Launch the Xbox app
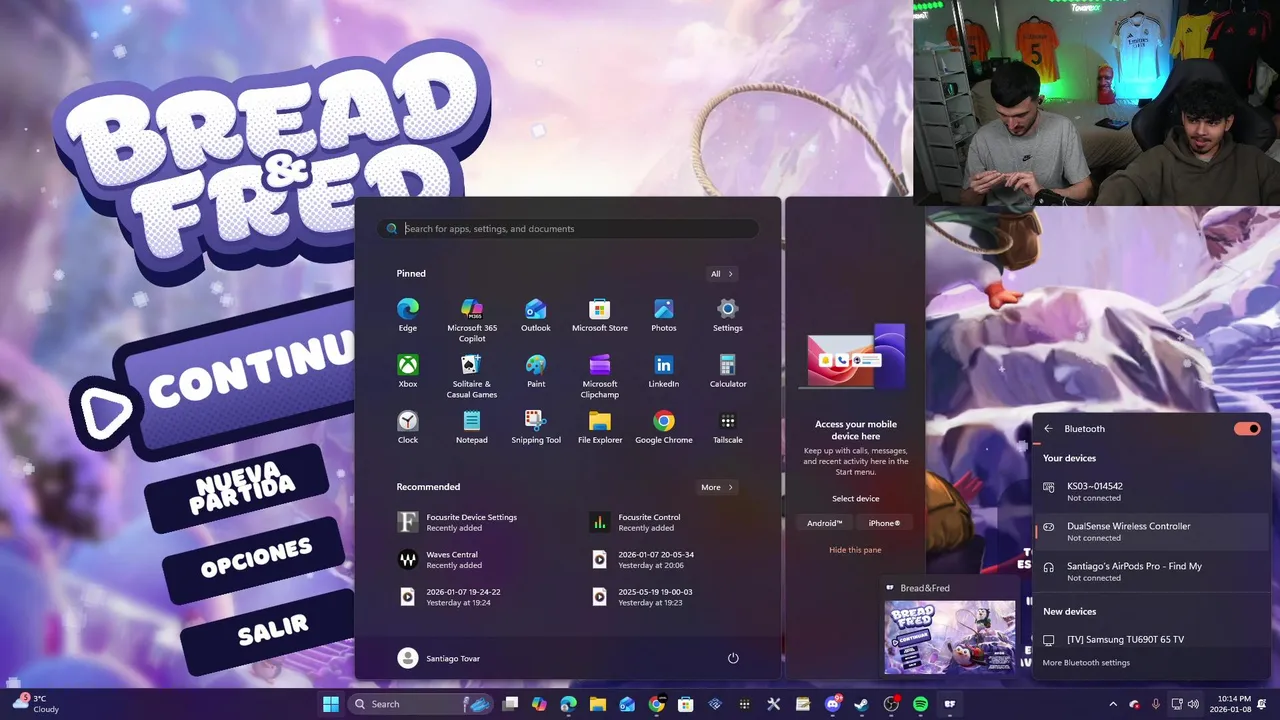This screenshot has height=720, width=1280. tap(408, 370)
